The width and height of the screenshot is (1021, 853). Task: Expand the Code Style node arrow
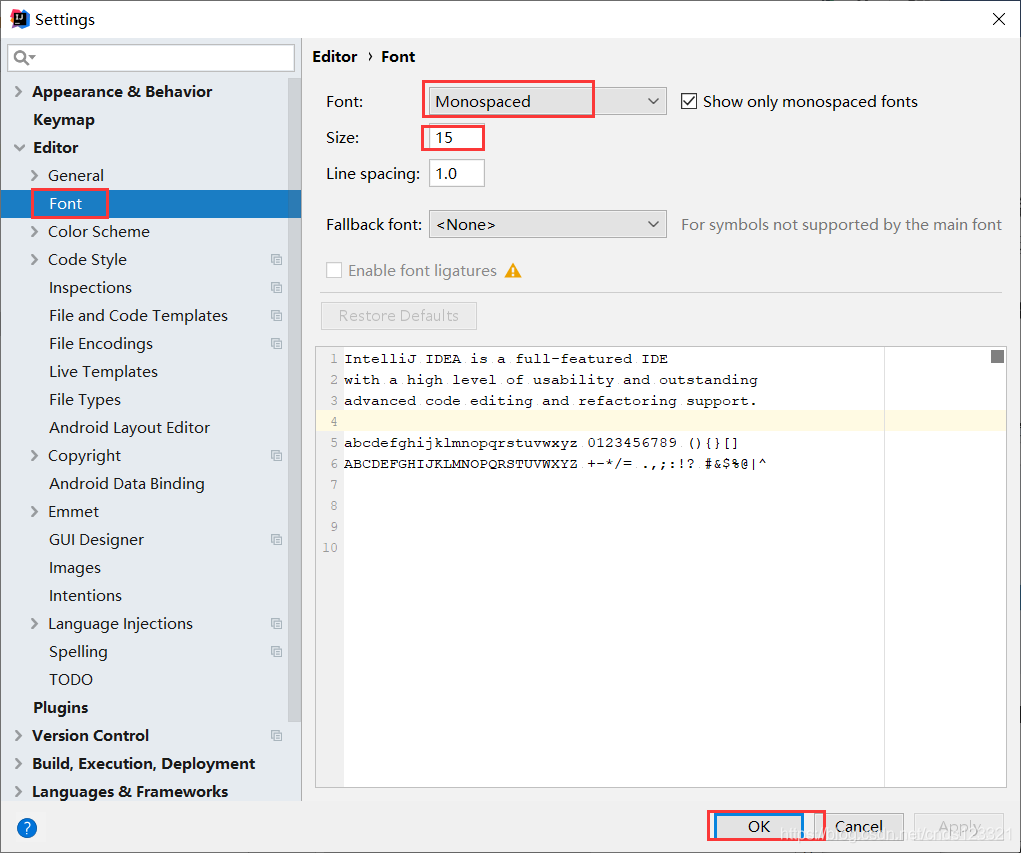point(35,259)
